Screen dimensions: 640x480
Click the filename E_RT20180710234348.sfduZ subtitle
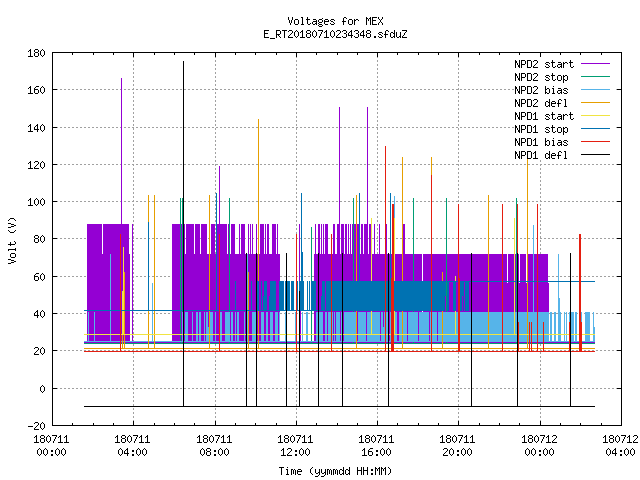[335, 34]
